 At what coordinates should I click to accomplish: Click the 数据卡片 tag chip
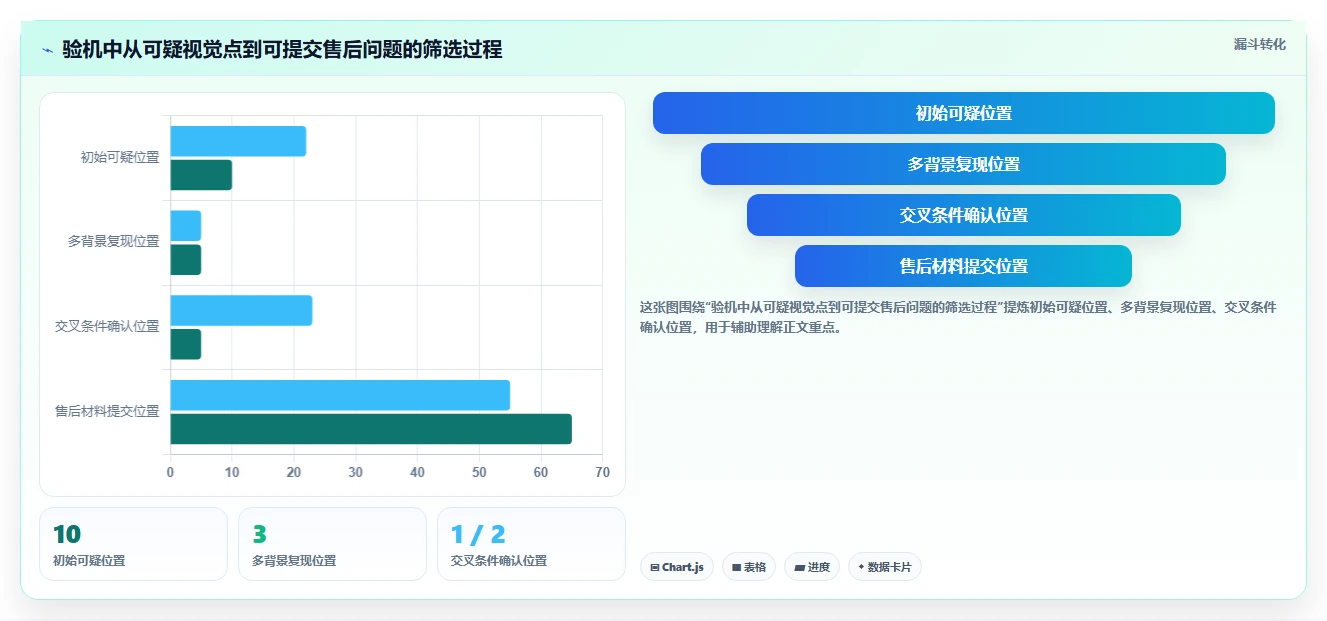tap(884, 567)
